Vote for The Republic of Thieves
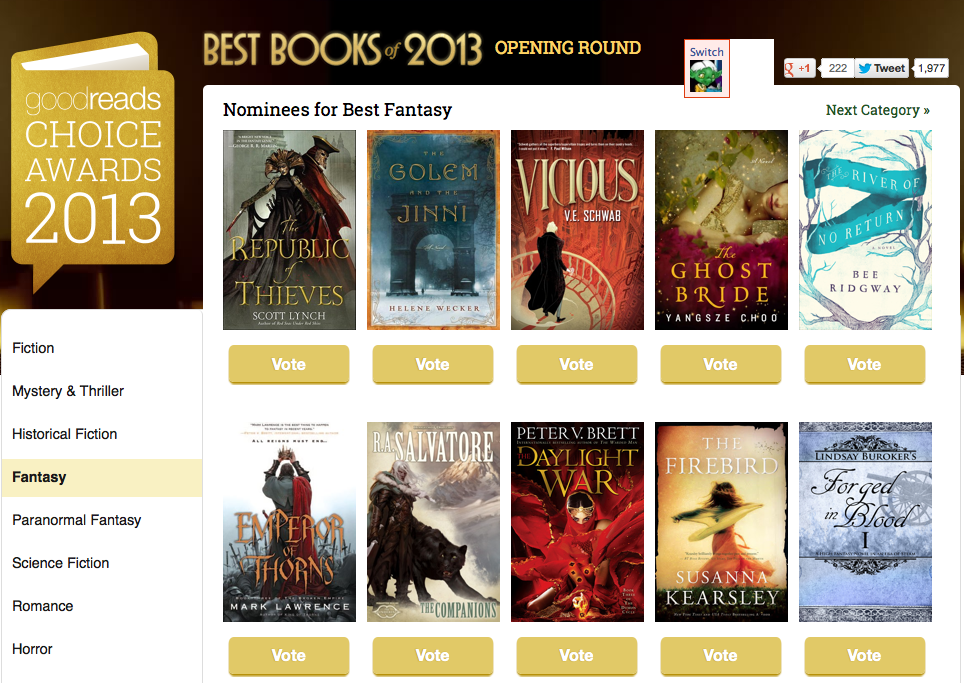Viewport: 964px width, 683px height. point(289,365)
